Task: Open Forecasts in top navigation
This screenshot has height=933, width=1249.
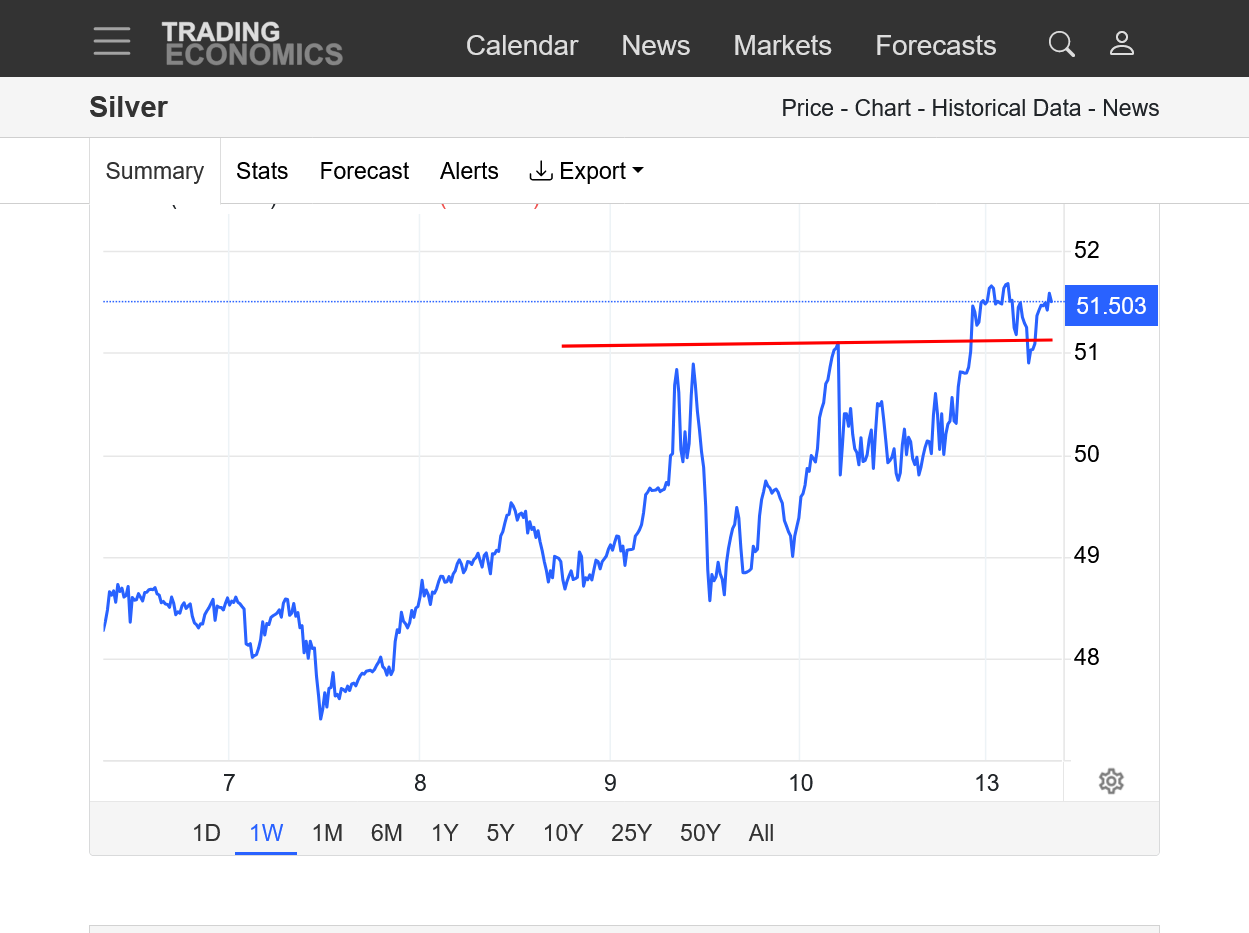Action: [x=935, y=45]
